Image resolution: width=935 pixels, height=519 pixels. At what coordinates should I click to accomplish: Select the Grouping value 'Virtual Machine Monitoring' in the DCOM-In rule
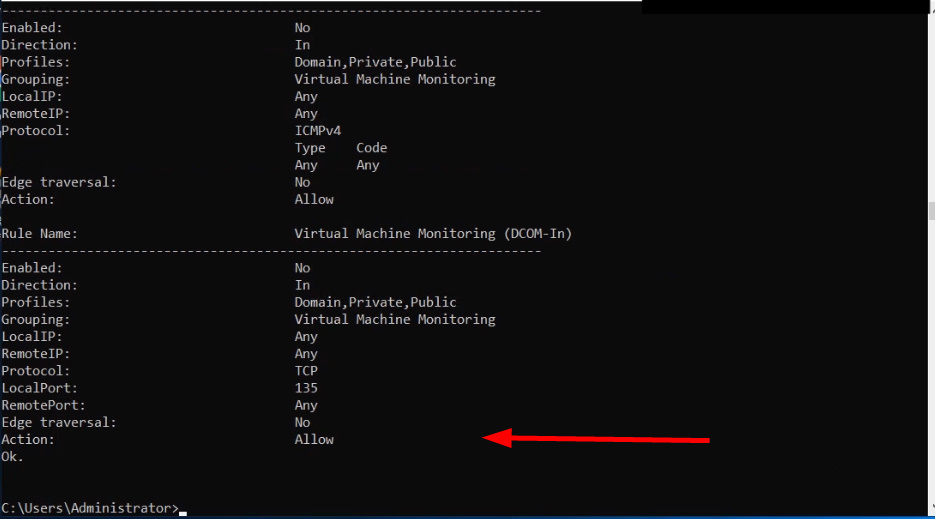point(395,320)
